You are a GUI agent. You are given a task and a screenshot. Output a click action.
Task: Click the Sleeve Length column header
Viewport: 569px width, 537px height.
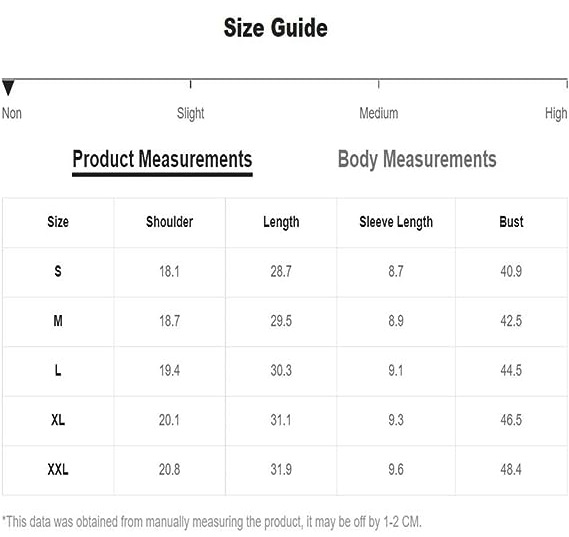click(x=396, y=222)
